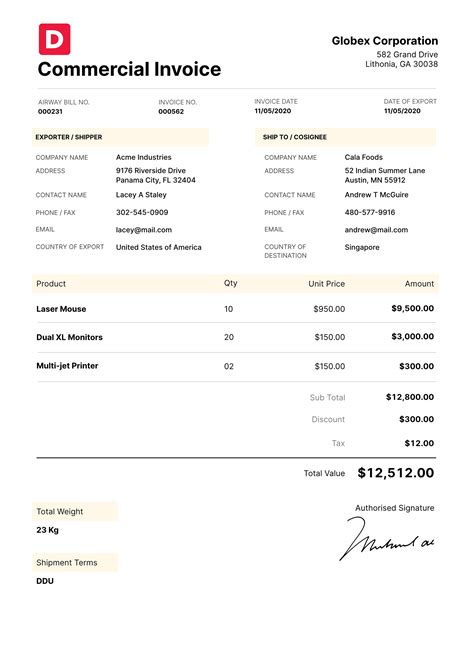Select the Laser Mouse product row
474x669 pixels.
tap(235, 308)
